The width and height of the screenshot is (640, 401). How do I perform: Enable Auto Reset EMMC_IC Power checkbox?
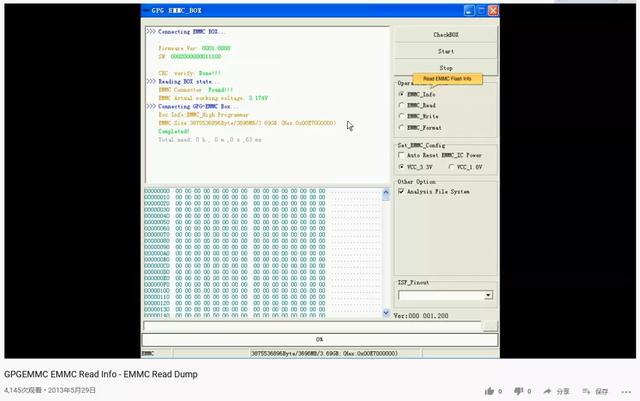point(401,155)
